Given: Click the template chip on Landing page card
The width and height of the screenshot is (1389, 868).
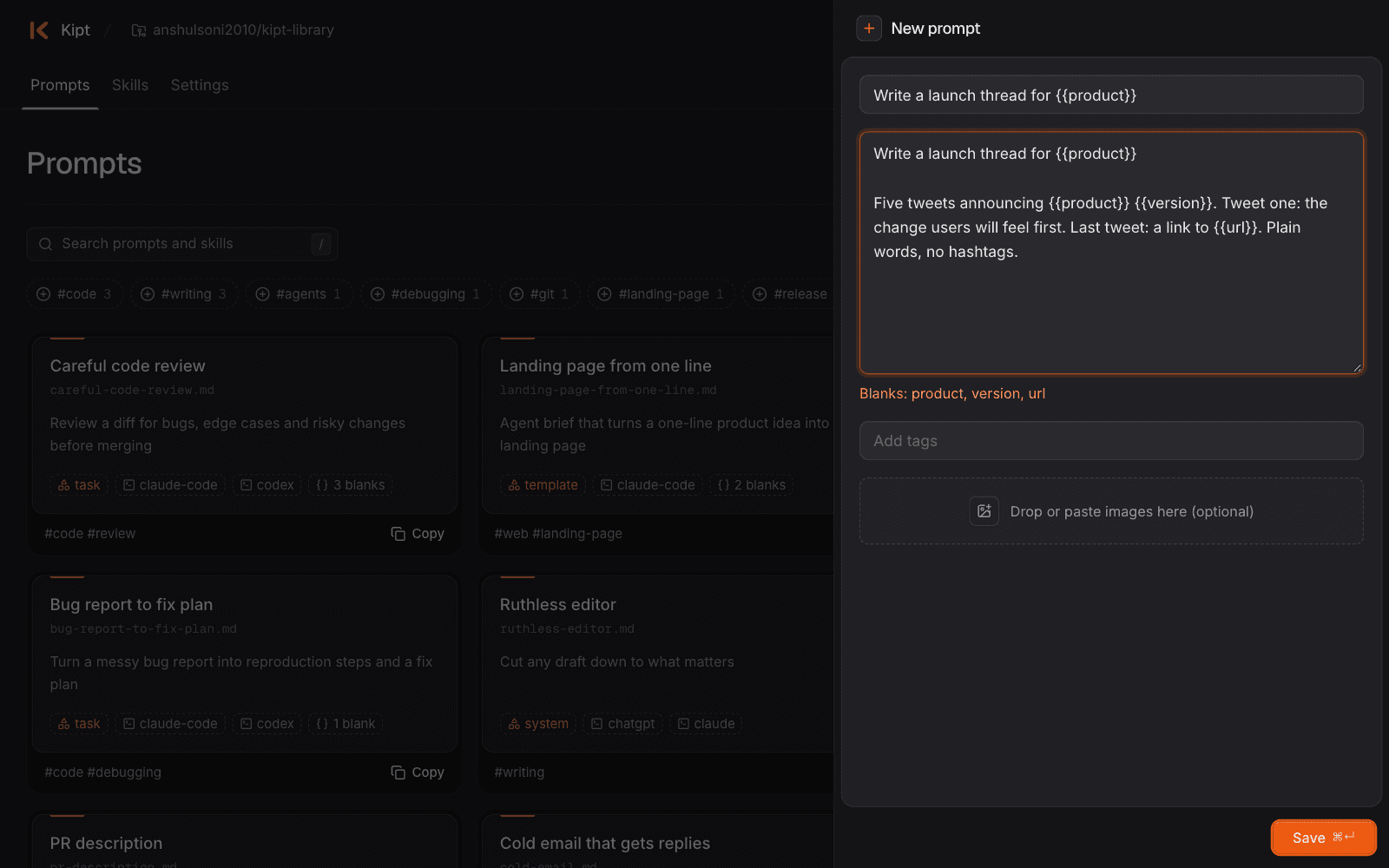Looking at the screenshot, I should pyautogui.click(x=543, y=485).
